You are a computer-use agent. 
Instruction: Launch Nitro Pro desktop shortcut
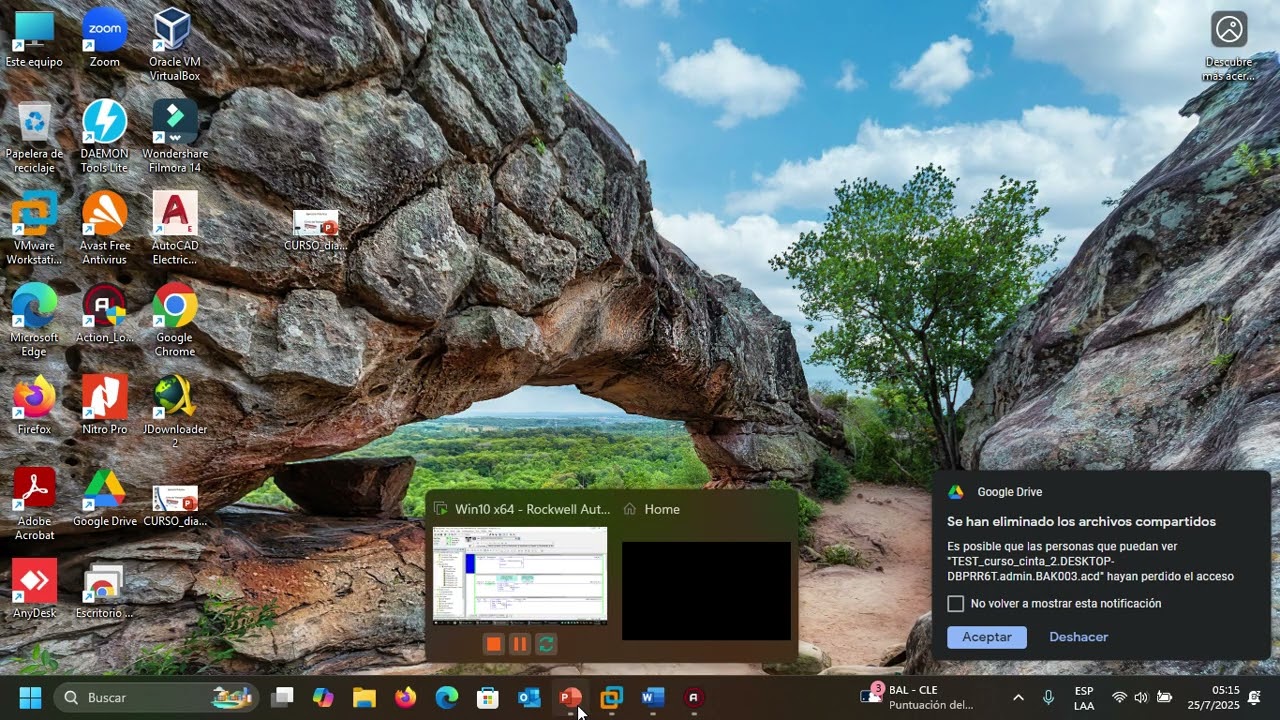pyautogui.click(x=104, y=404)
